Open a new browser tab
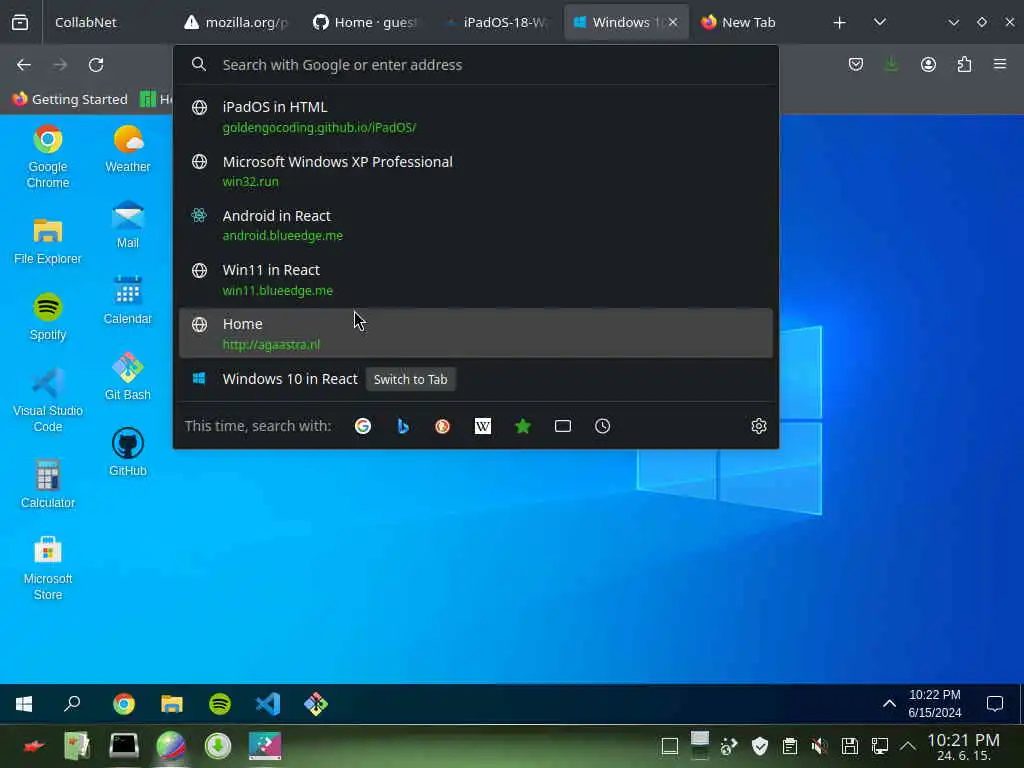This screenshot has width=1024, height=768. point(840,23)
